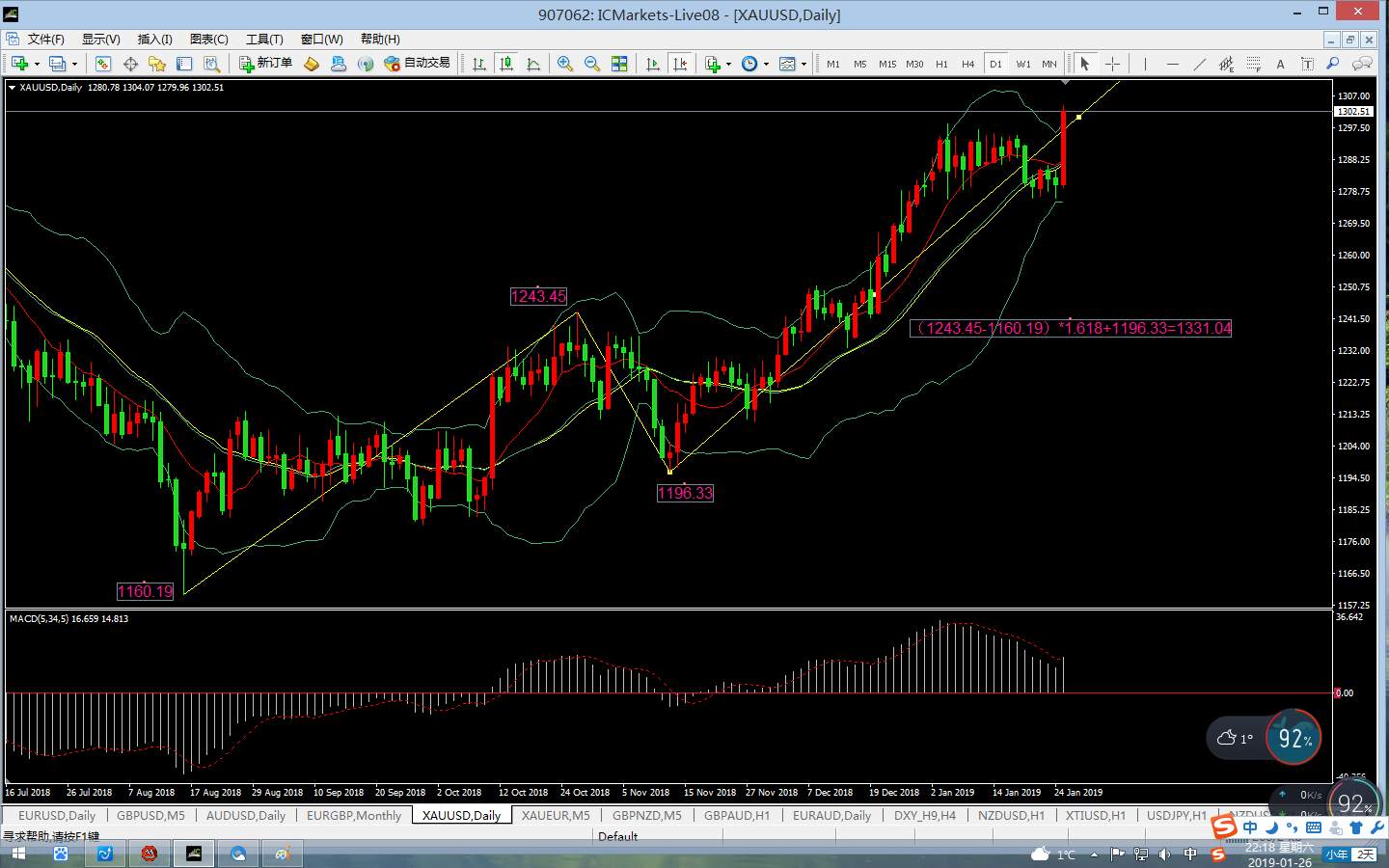Open the MetaTrader taskbar icon
Viewport: 1389px width, 868px height.
pos(194,854)
